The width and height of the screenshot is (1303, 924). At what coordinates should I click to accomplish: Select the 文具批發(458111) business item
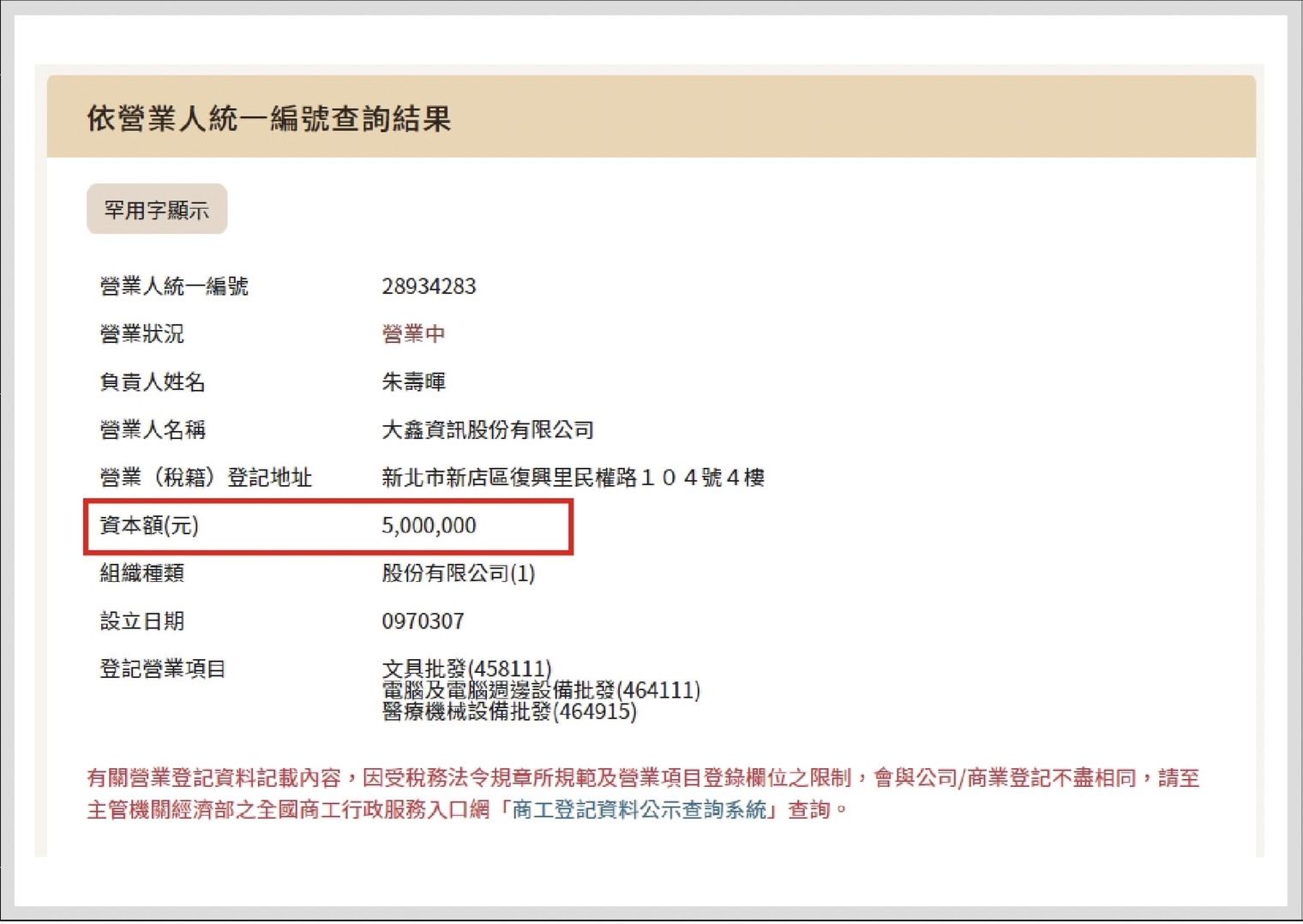pos(466,669)
